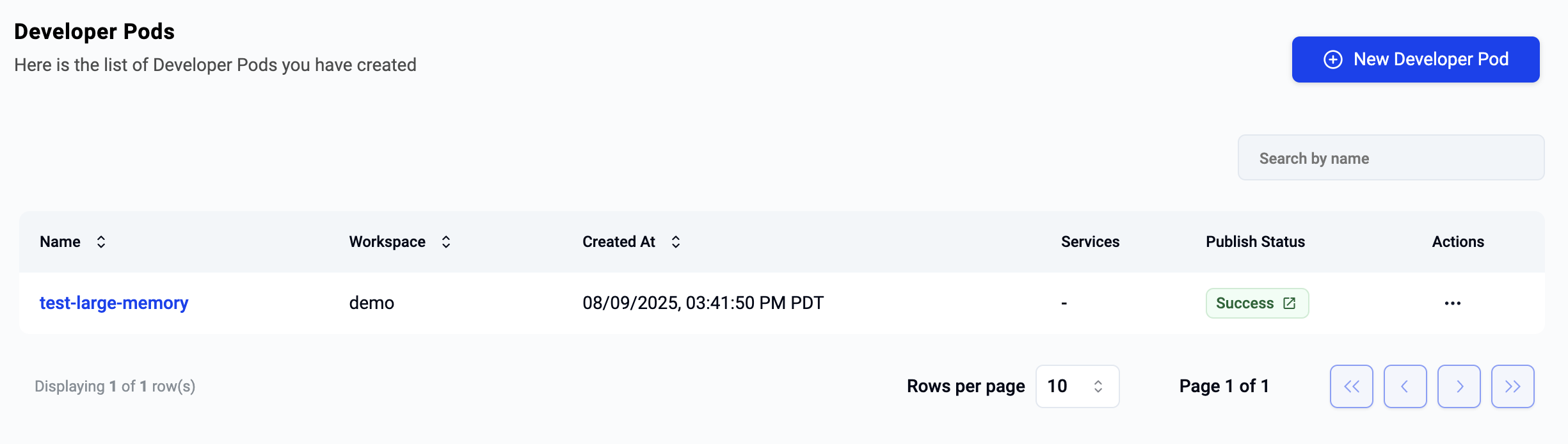Image resolution: width=1568 pixels, height=444 pixels.
Task: Select the demo workspace cell
Action: pyautogui.click(x=372, y=303)
